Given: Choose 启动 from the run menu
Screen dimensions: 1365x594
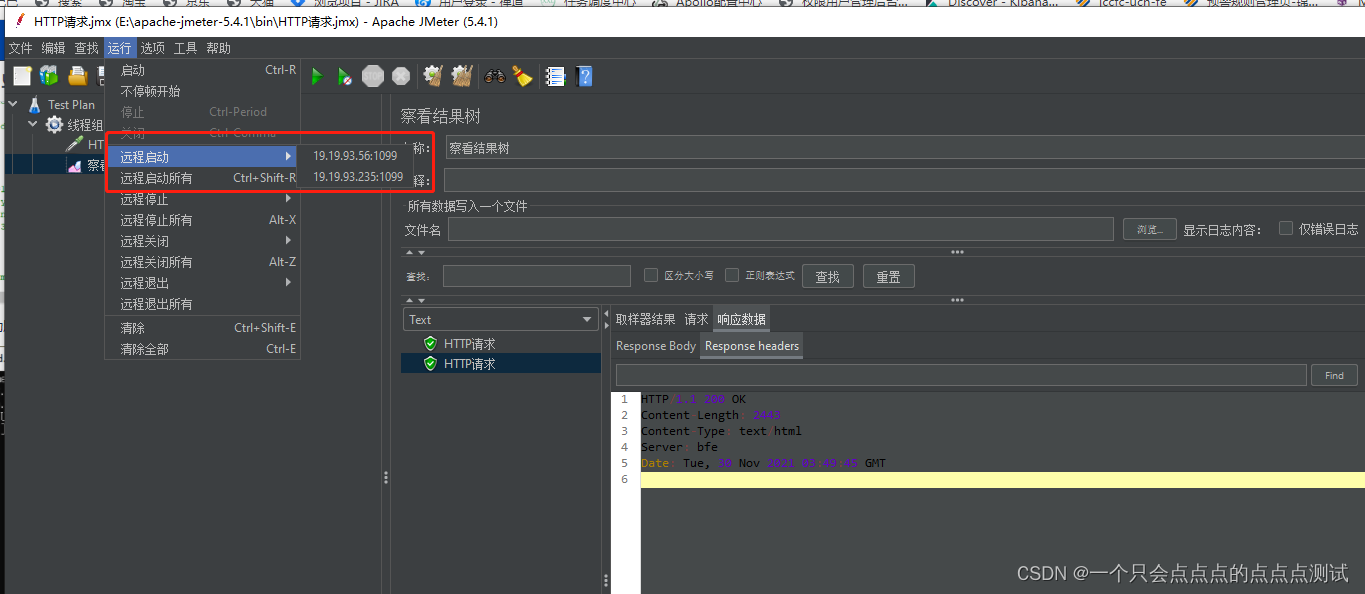Looking at the screenshot, I should click(203, 70).
